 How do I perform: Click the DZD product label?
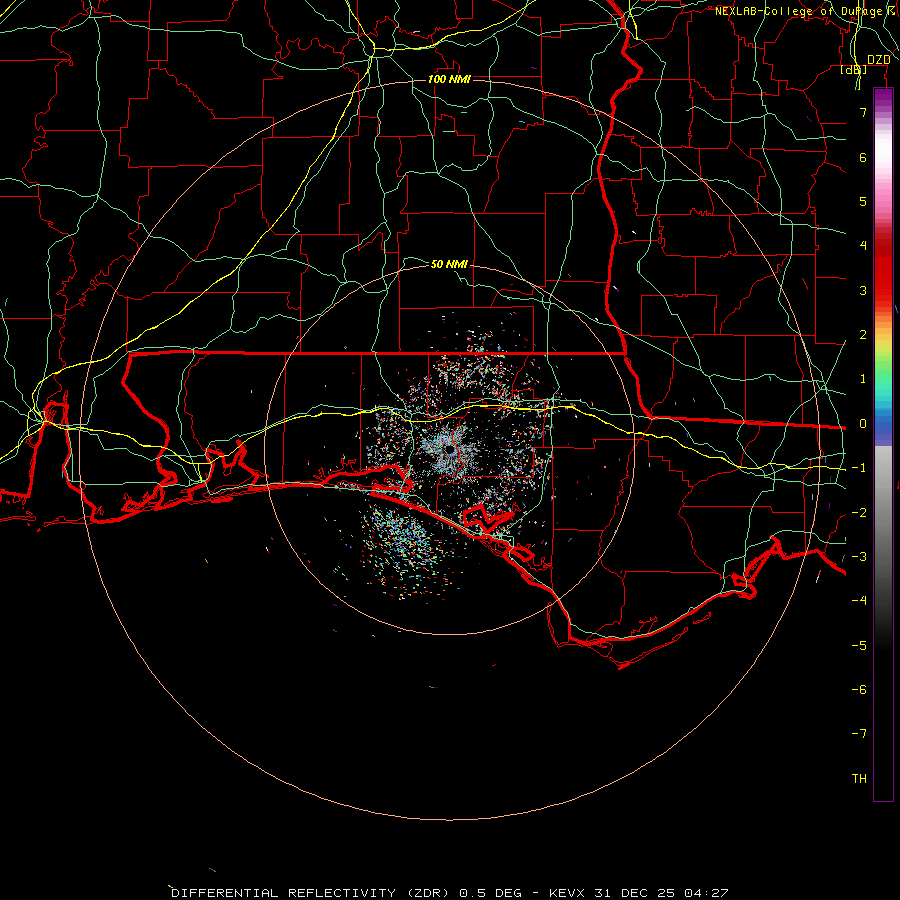(878, 60)
